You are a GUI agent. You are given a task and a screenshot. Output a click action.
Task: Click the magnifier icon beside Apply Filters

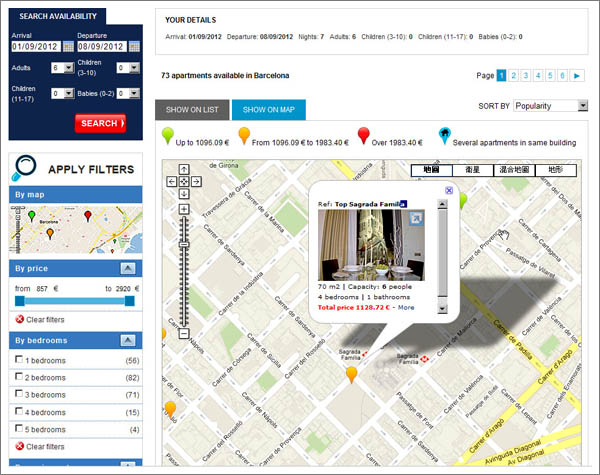pos(24,167)
